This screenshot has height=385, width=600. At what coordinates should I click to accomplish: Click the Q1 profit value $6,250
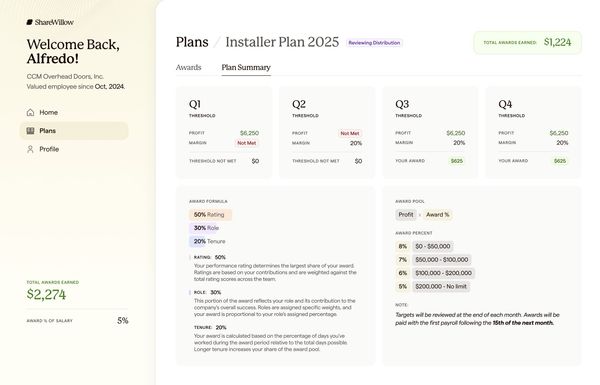point(249,133)
